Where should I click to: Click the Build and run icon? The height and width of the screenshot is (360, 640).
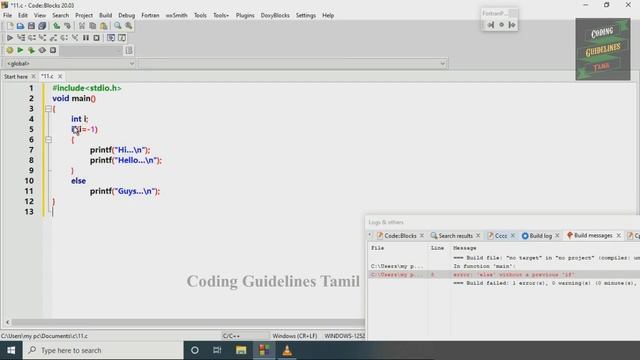pos(31,50)
